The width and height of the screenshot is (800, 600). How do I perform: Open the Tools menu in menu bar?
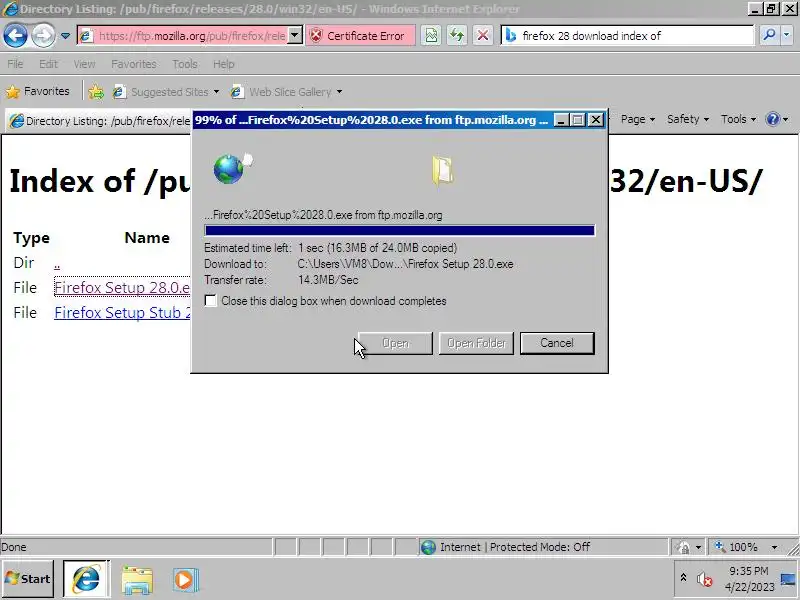pyautogui.click(x=185, y=64)
